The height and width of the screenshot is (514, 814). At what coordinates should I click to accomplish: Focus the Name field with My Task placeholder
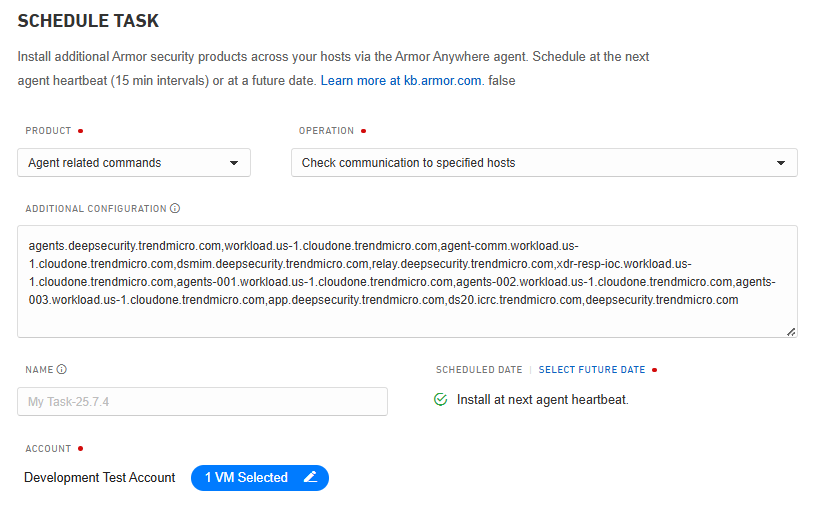point(202,402)
